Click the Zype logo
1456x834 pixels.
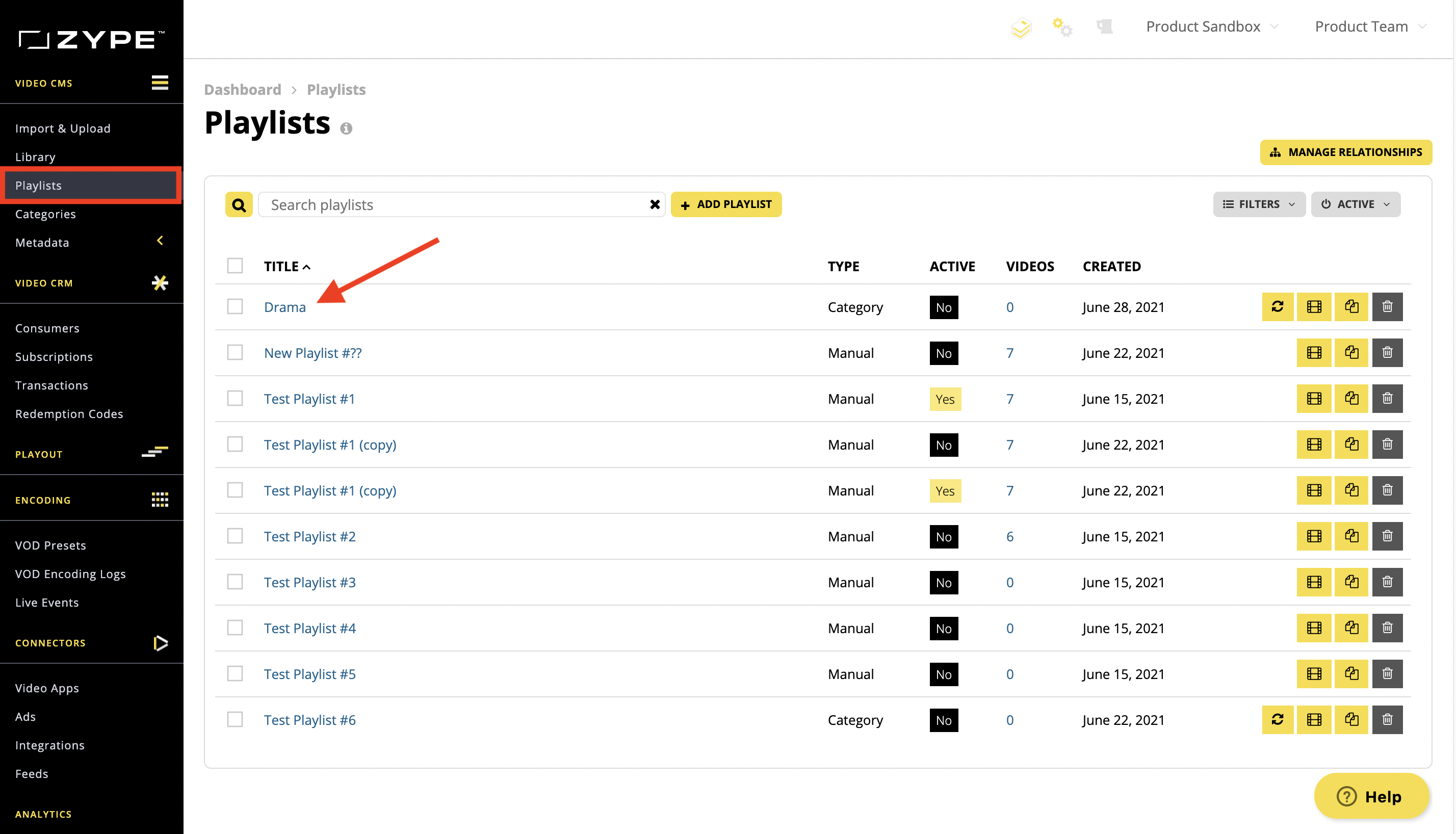pyautogui.click(x=92, y=40)
